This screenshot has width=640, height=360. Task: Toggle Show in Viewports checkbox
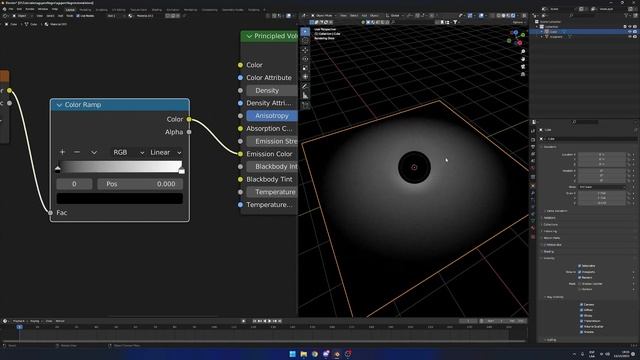[579, 272]
